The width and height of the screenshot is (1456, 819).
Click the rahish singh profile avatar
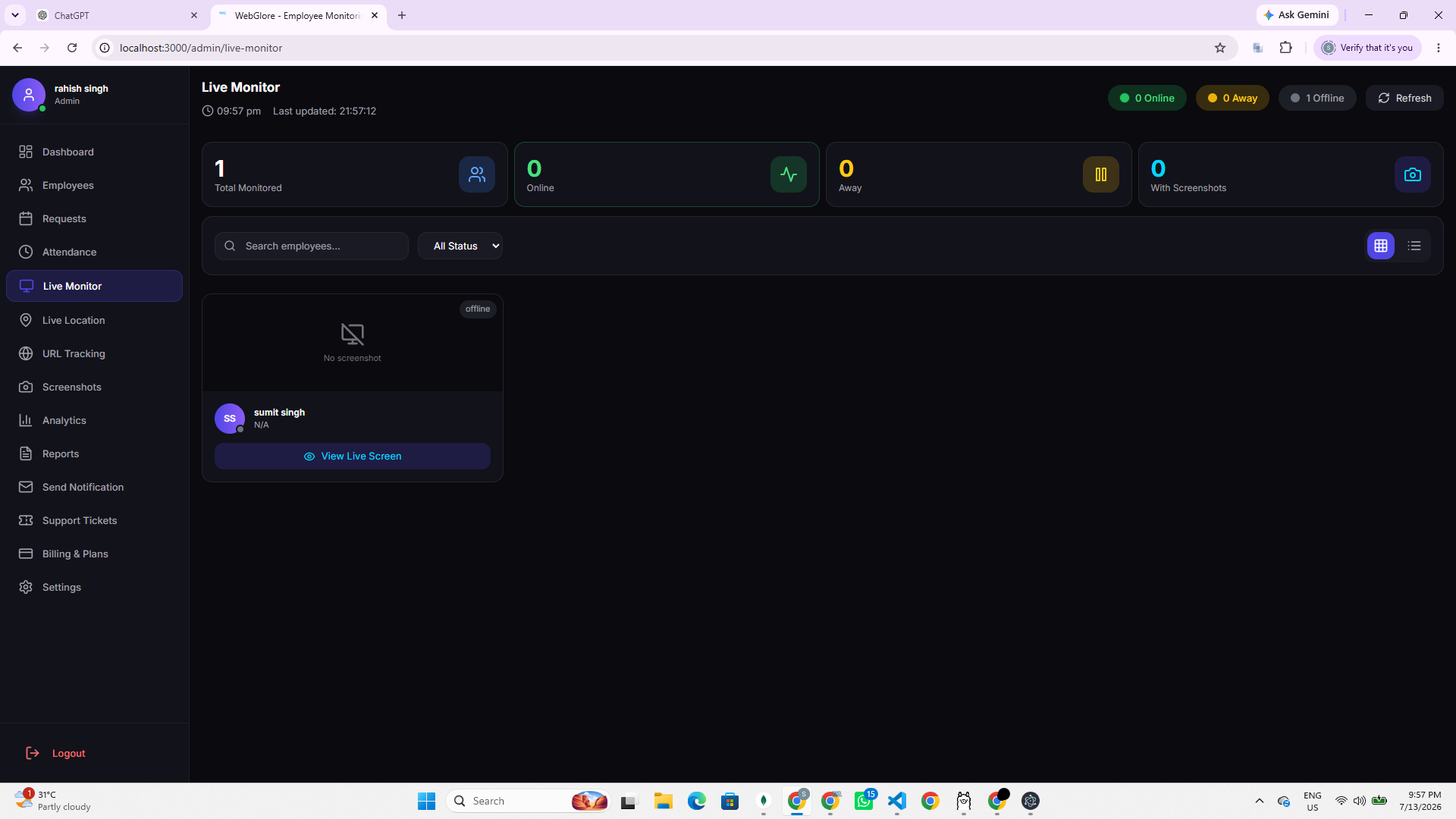(x=29, y=95)
